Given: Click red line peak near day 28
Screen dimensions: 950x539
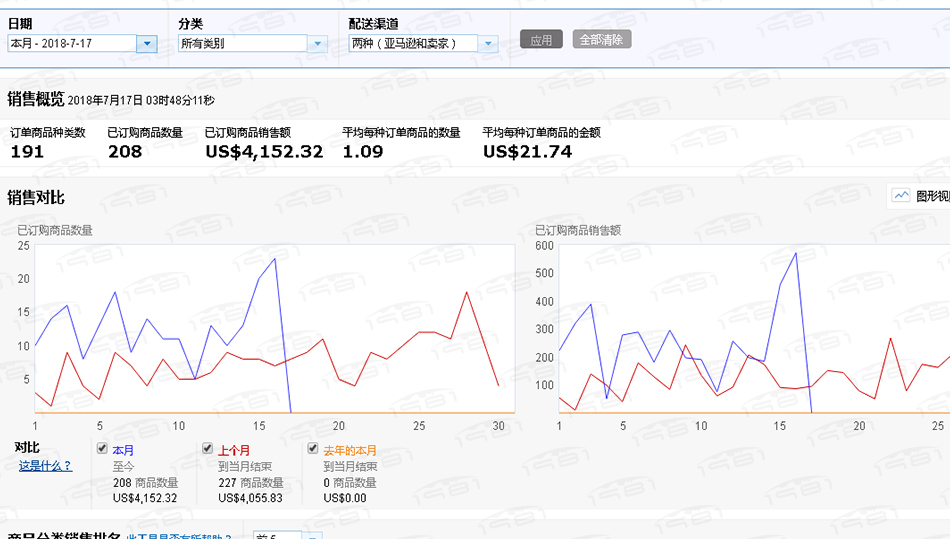Looking at the screenshot, I should pos(467,292).
